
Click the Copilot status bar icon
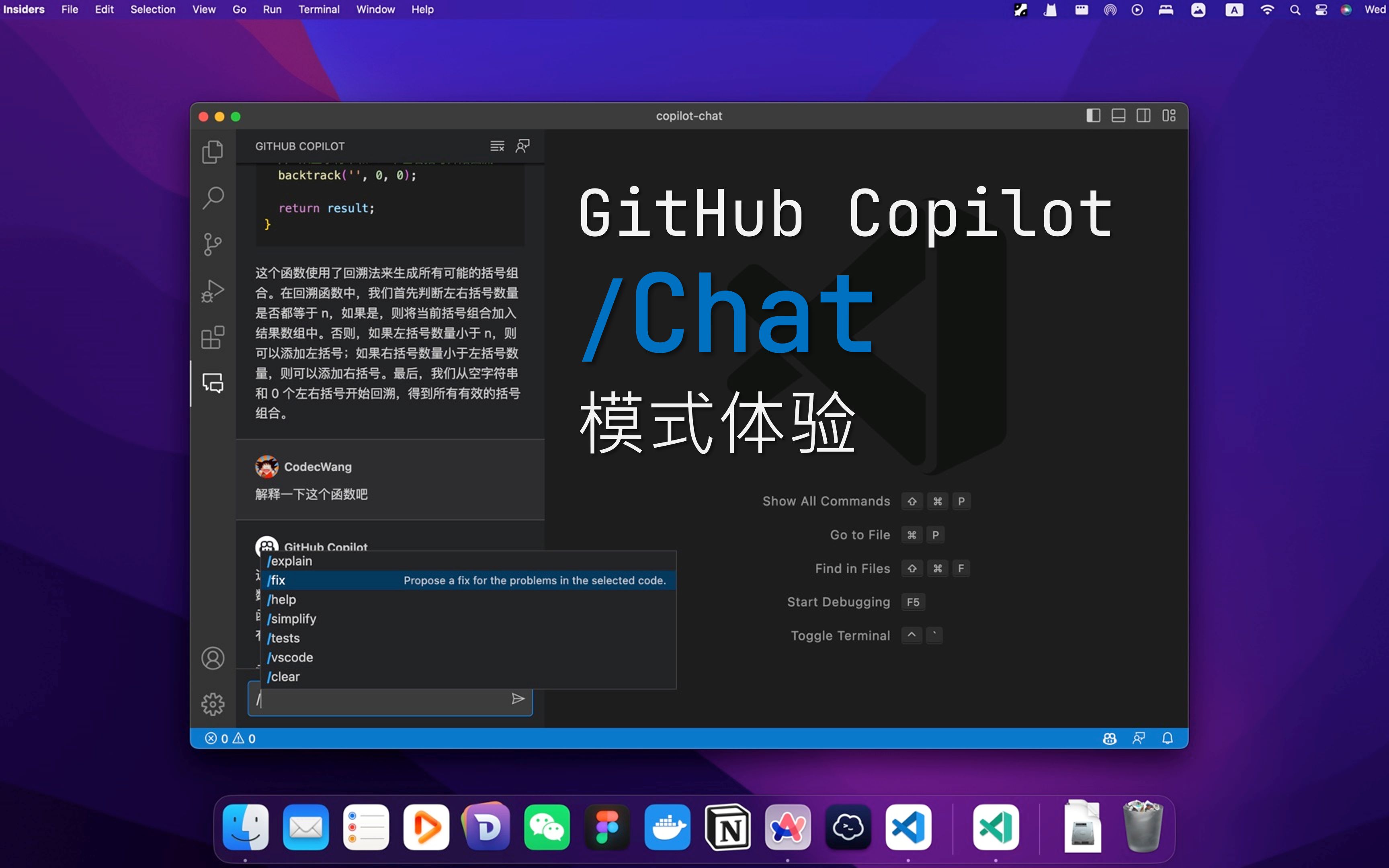(x=1110, y=738)
